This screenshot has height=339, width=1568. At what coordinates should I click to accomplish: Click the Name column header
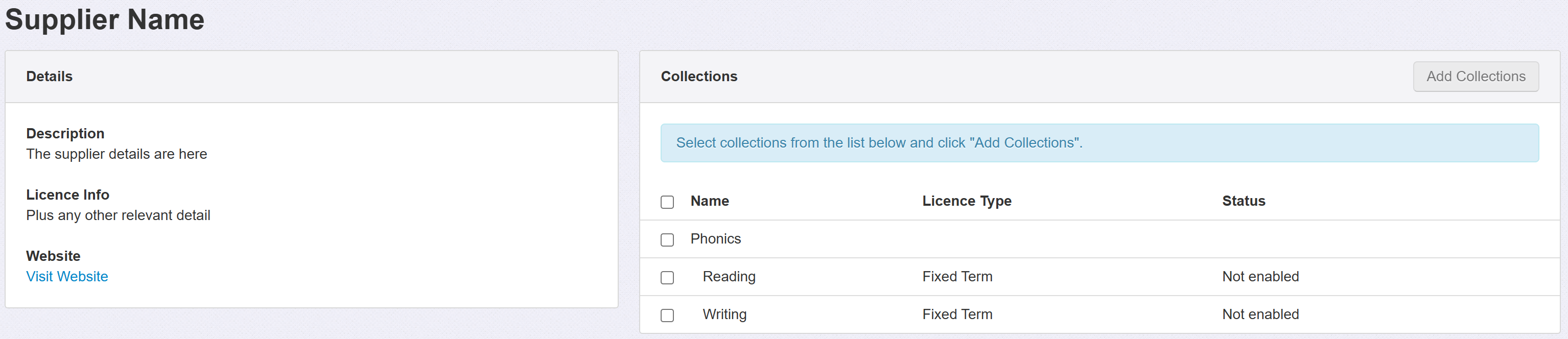click(x=709, y=201)
